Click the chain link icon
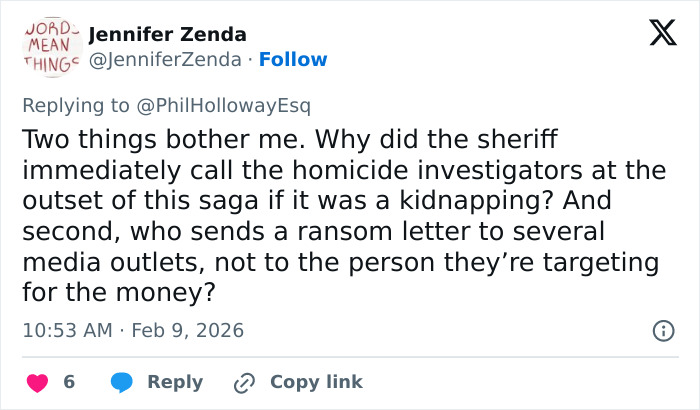The image size is (700, 410). [244, 382]
